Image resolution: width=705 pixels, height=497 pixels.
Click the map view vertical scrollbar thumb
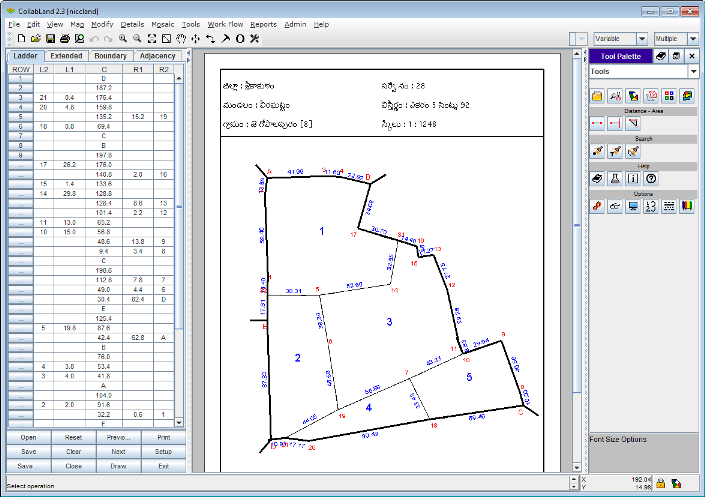[x=577, y=225]
